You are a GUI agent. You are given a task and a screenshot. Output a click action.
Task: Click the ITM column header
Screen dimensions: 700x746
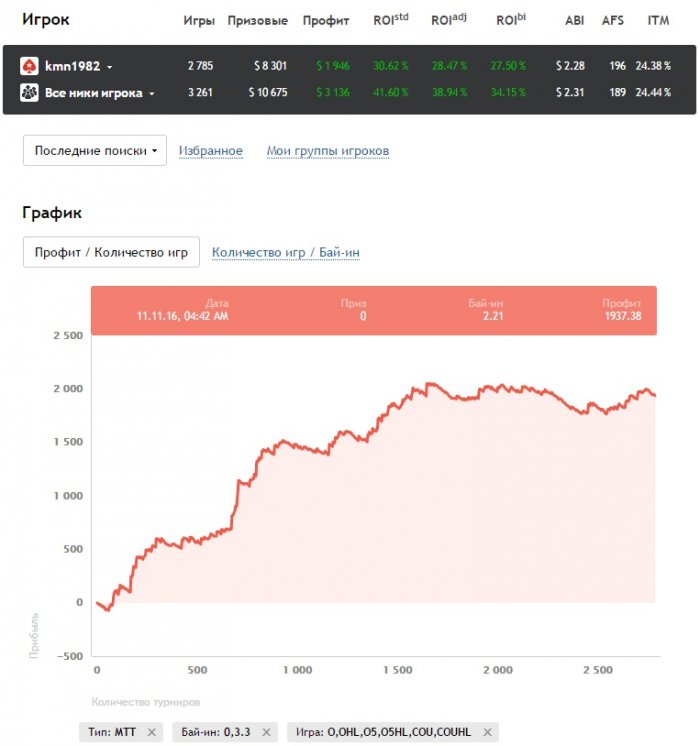point(657,21)
